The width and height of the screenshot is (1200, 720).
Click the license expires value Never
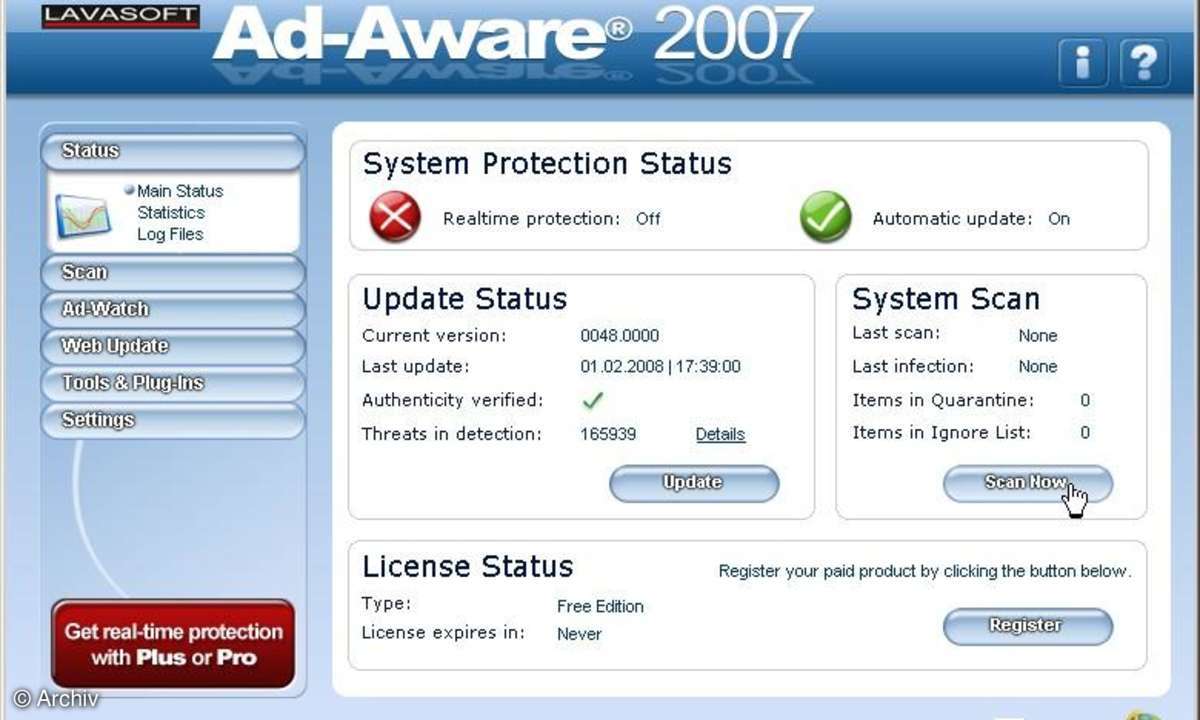point(579,634)
